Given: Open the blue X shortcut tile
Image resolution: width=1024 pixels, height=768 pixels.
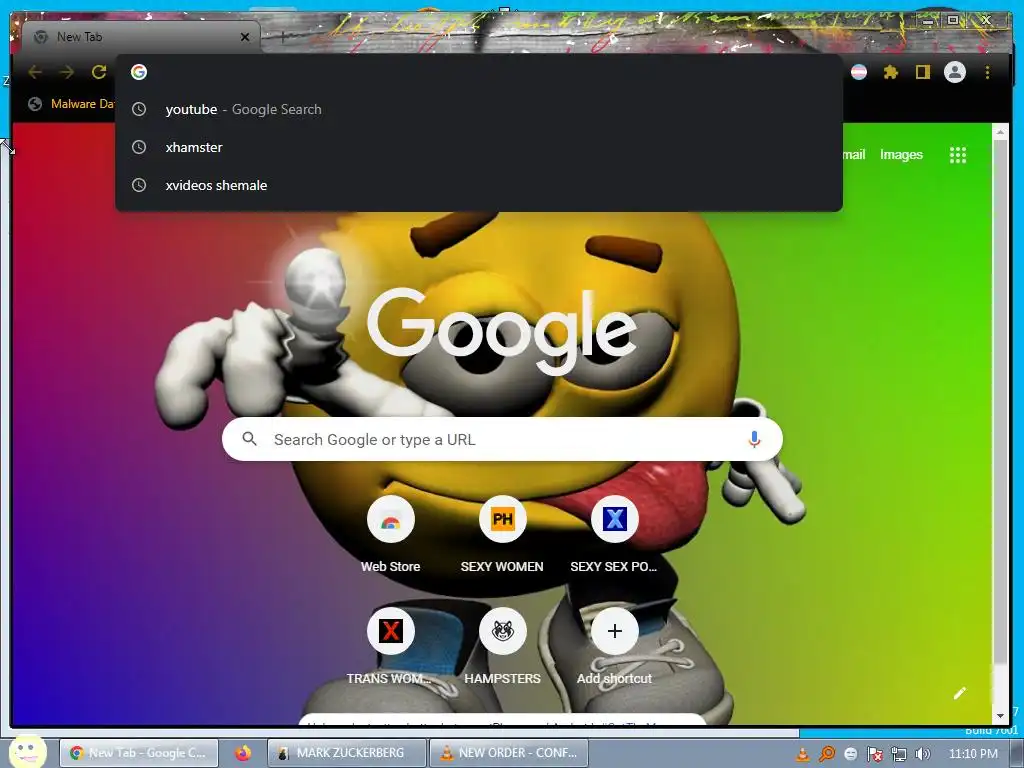Looking at the screenshot, I should (x=615, y=519).
